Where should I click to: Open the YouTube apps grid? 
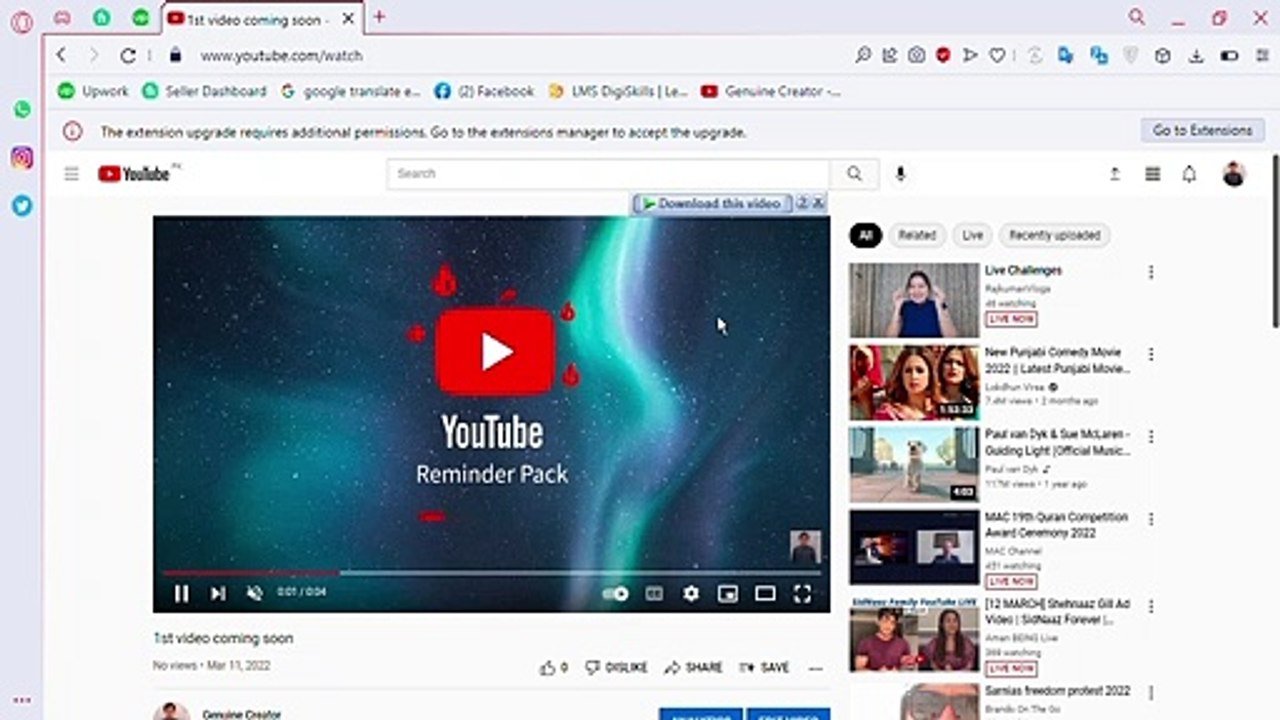pyautogui.click(x=1153, y=174)
